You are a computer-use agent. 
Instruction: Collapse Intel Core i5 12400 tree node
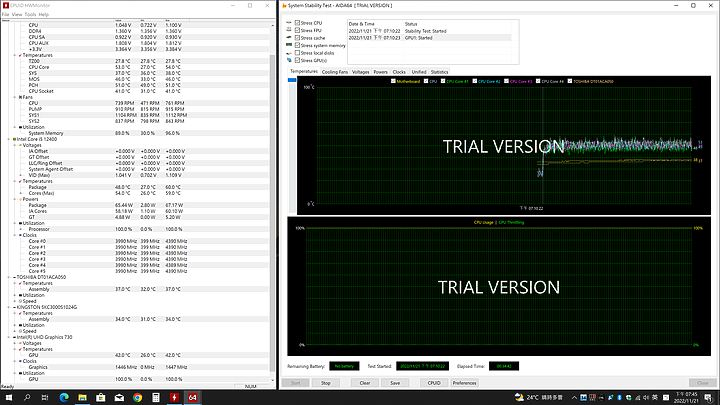[x=9, y=139]
